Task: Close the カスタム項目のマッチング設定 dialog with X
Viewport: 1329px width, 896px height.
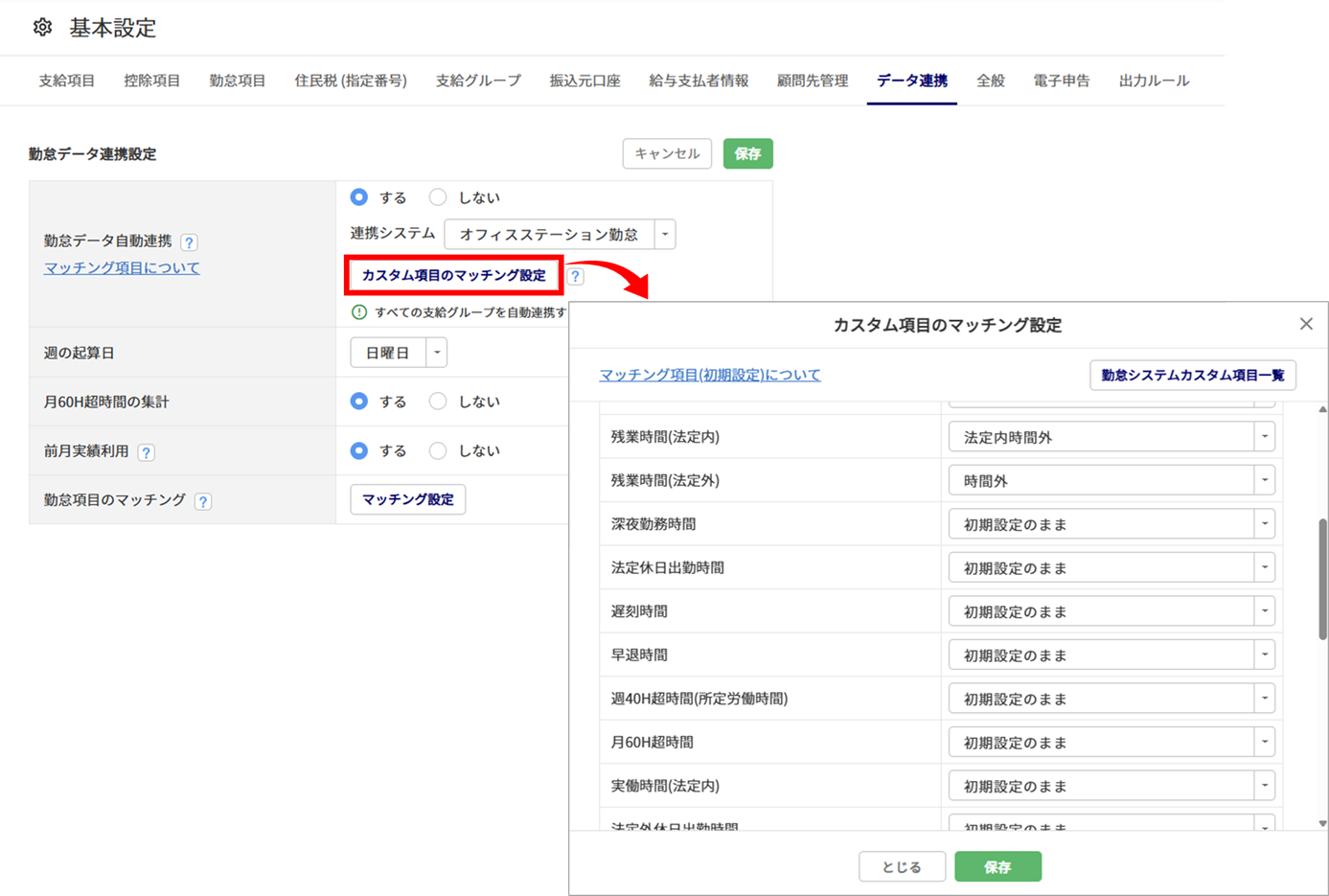Action: [x=1306, y=324]
